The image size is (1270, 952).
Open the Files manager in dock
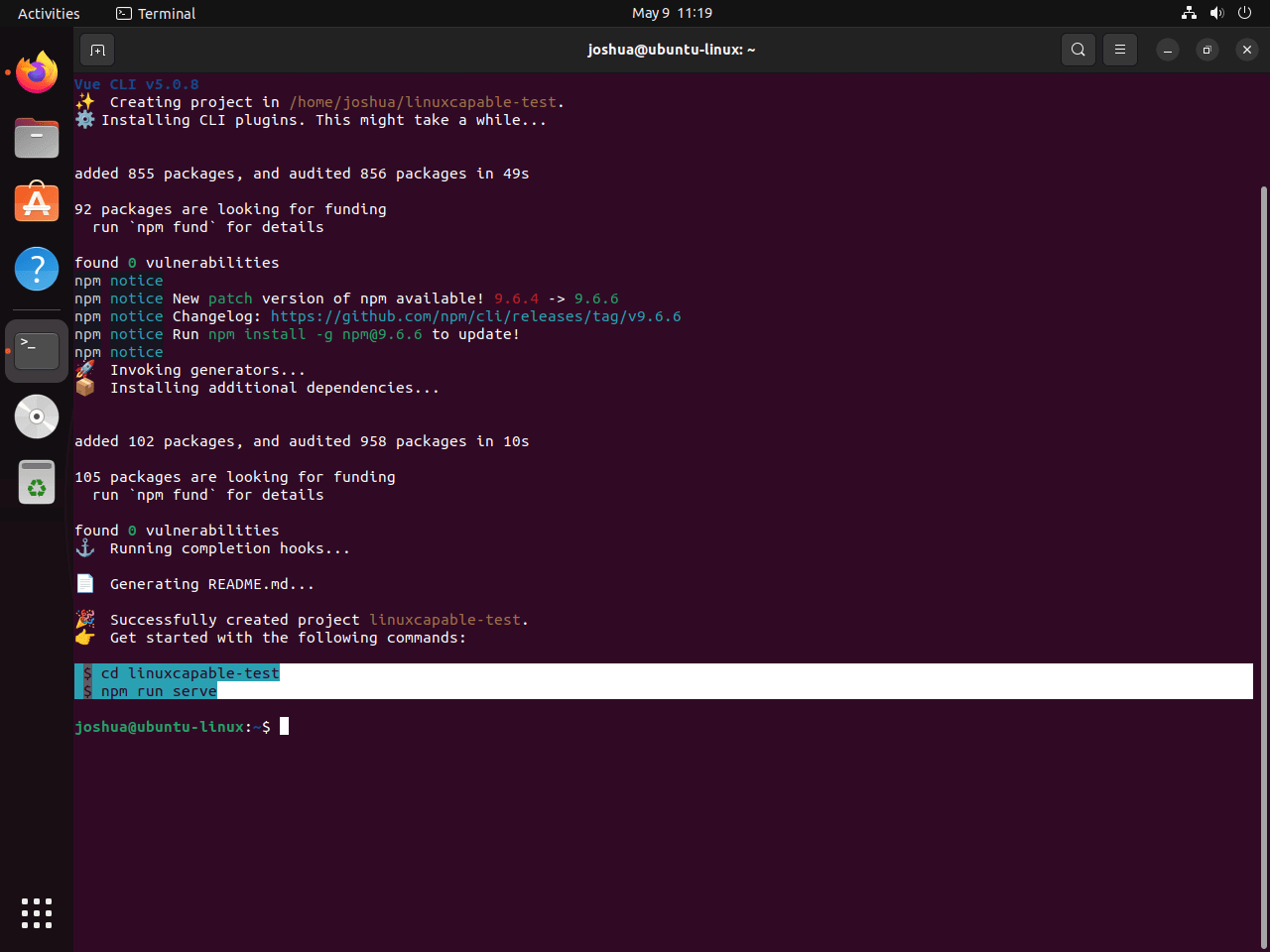[37, 138]
